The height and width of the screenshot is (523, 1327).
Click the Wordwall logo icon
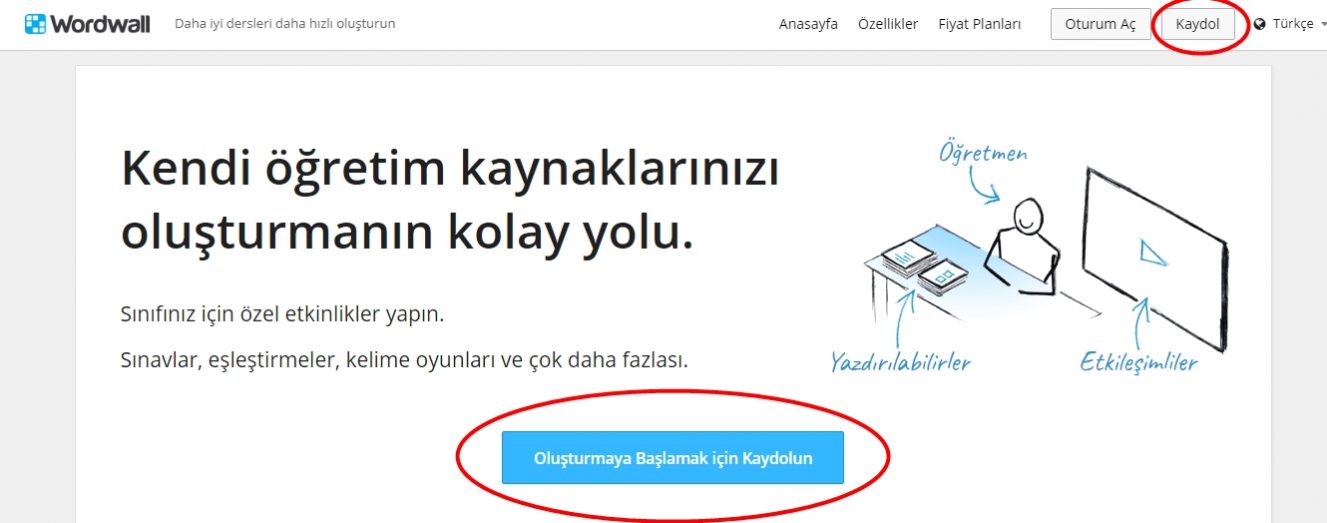(x=36, y=24)
